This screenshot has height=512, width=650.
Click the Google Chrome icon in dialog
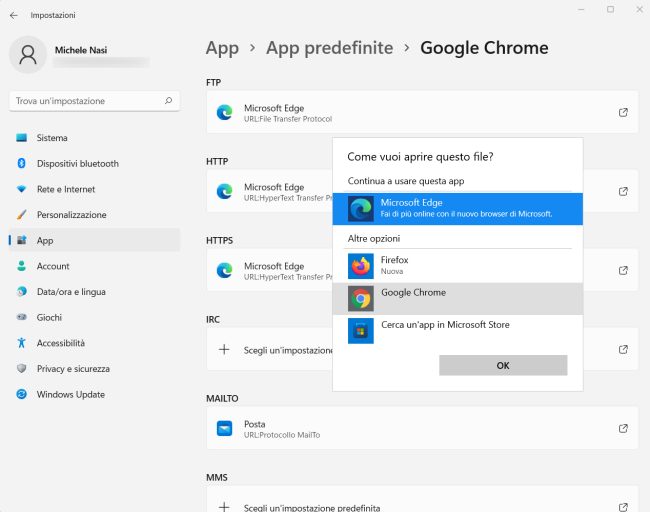tap(361, 298)
